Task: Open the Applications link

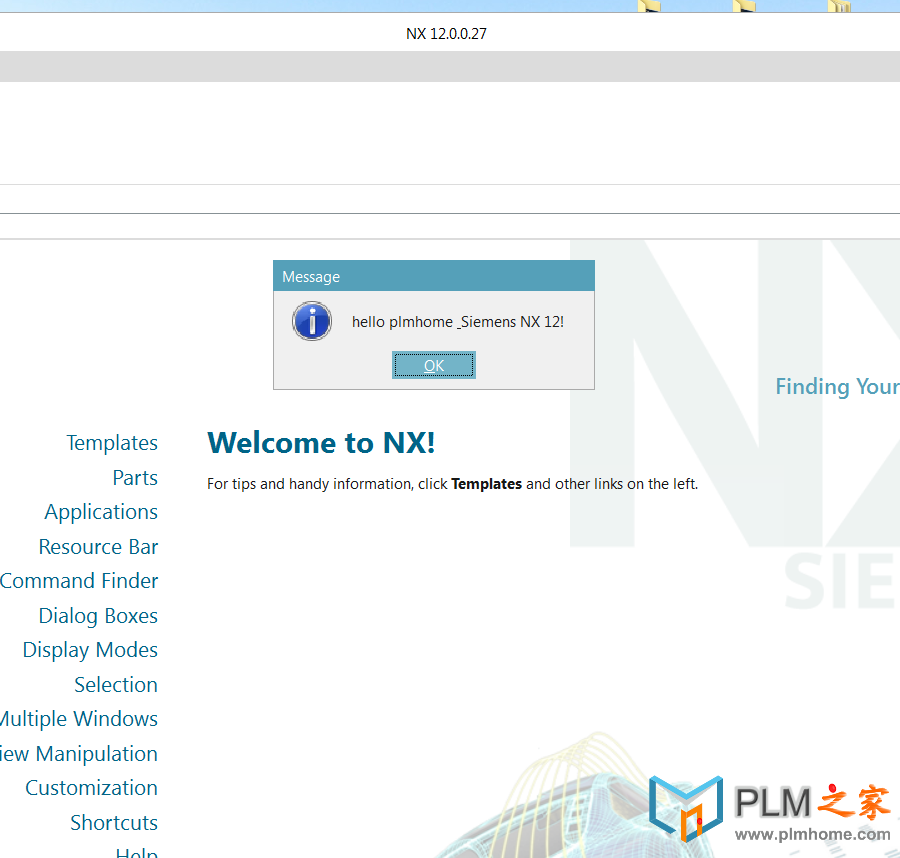Action: (101, 512)
